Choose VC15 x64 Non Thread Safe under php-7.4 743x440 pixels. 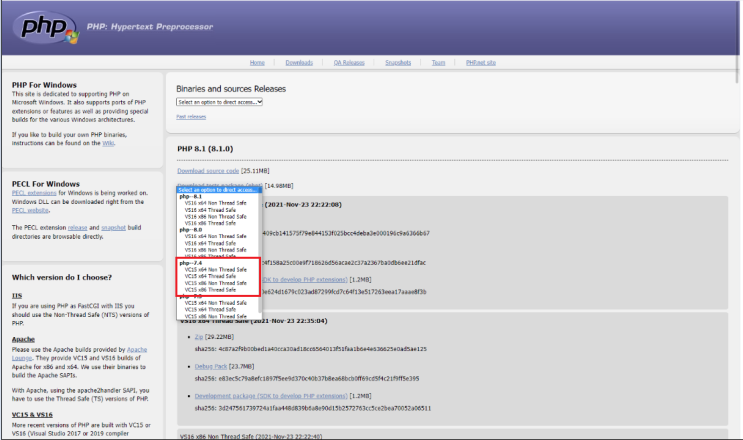click(x=216, y=269)
